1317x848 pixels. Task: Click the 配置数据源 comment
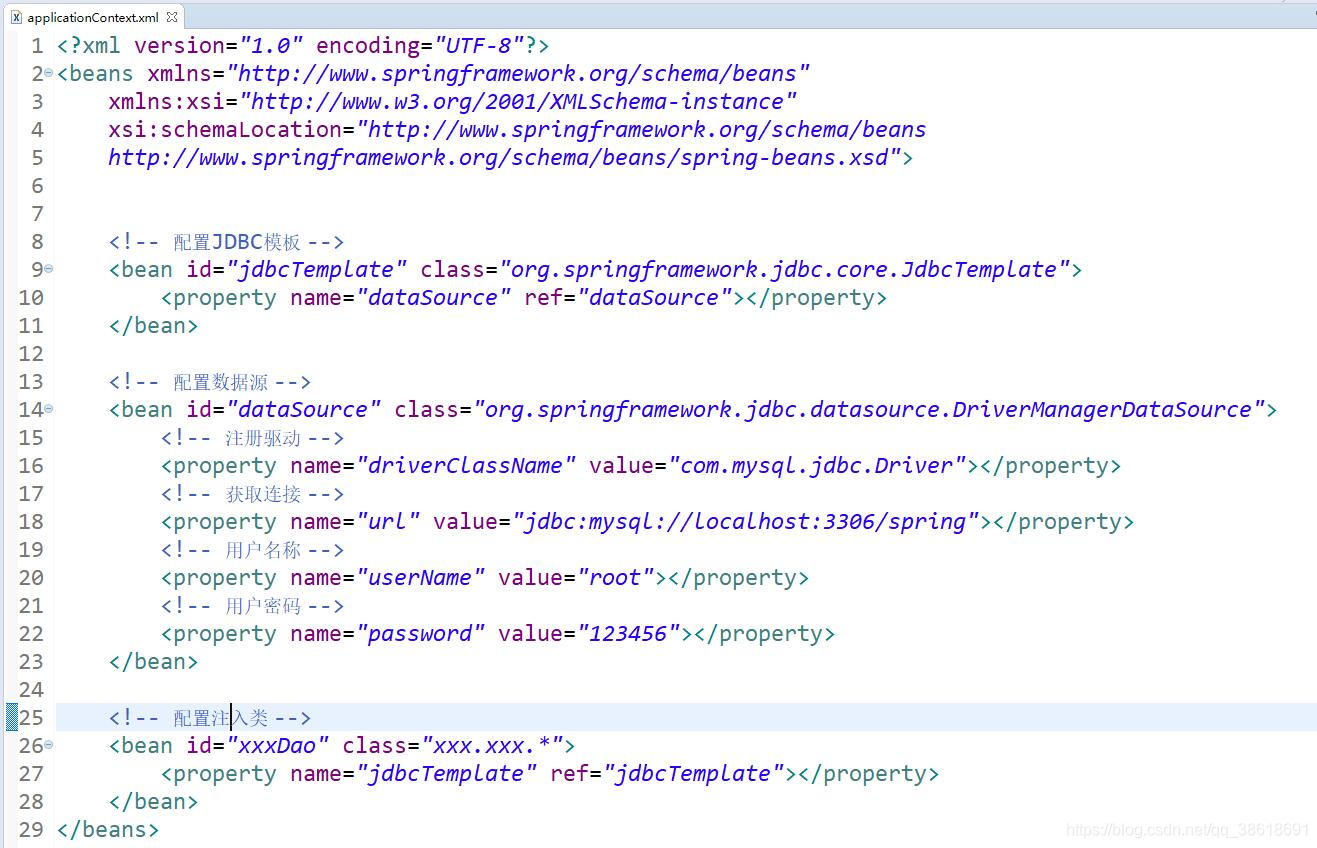210,382
